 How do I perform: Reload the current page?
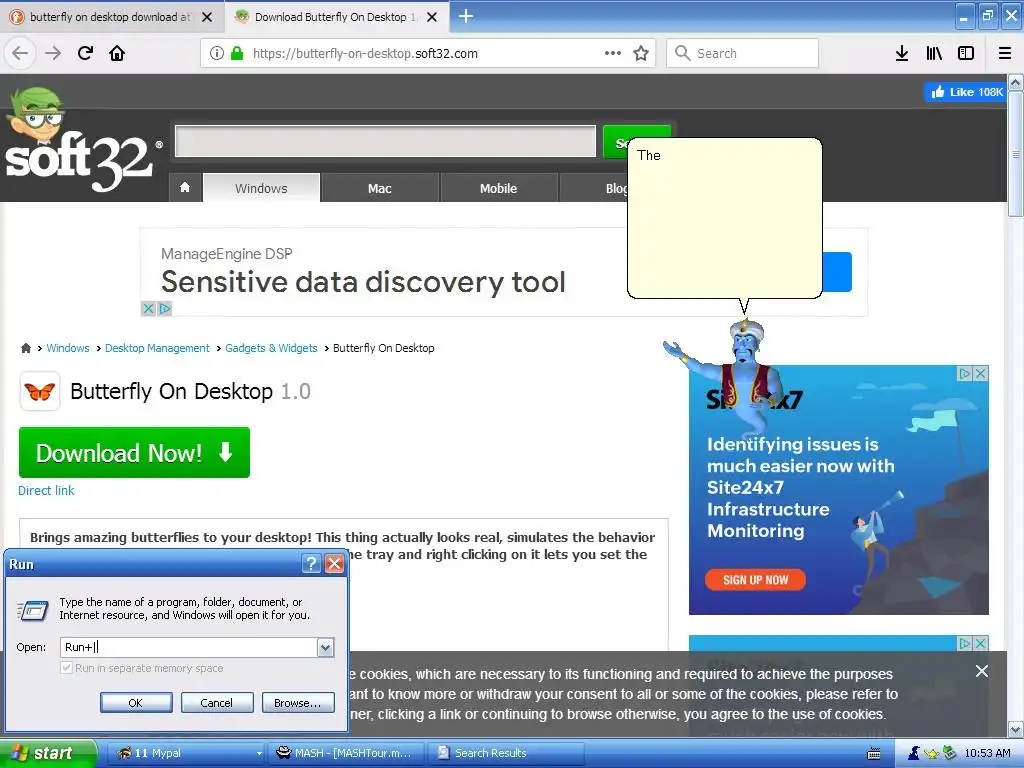point(86,53)
